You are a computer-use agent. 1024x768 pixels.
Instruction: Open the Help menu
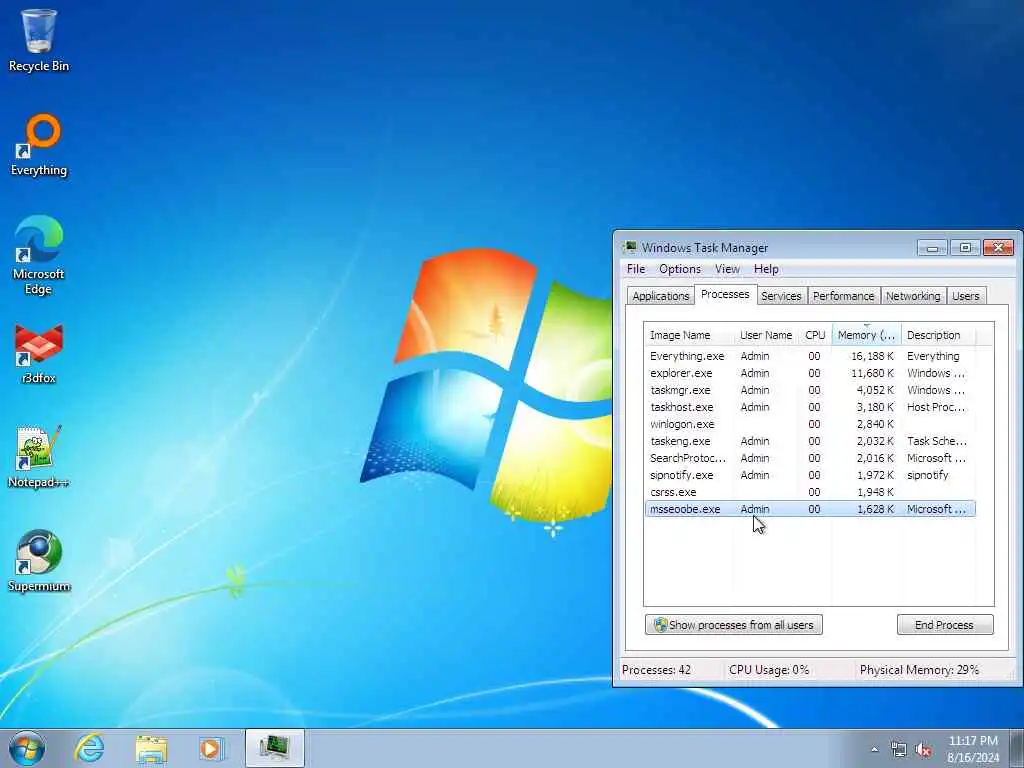[766, 269]
